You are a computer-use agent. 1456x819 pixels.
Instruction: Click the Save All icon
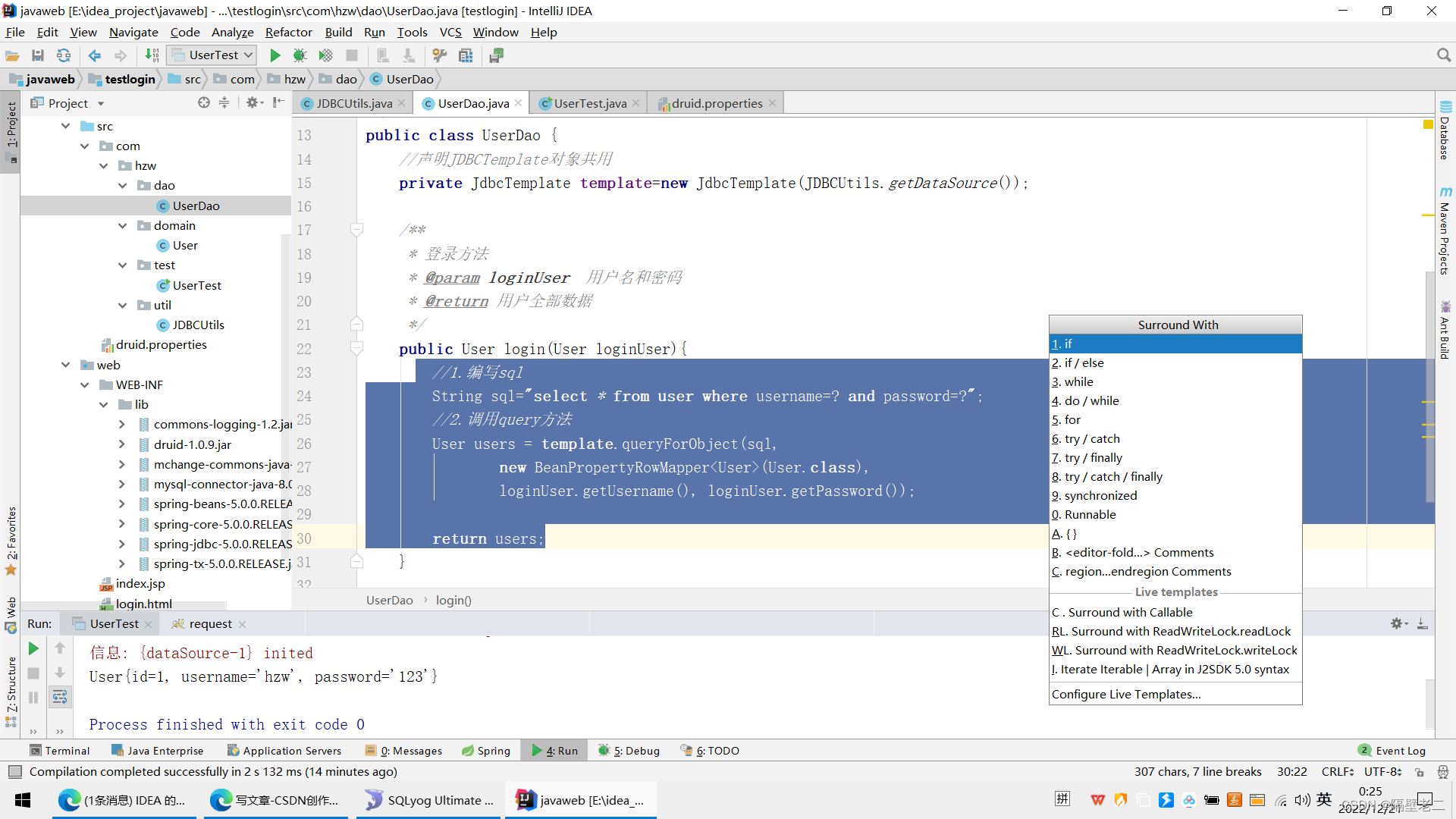click(x=38, y=55)
